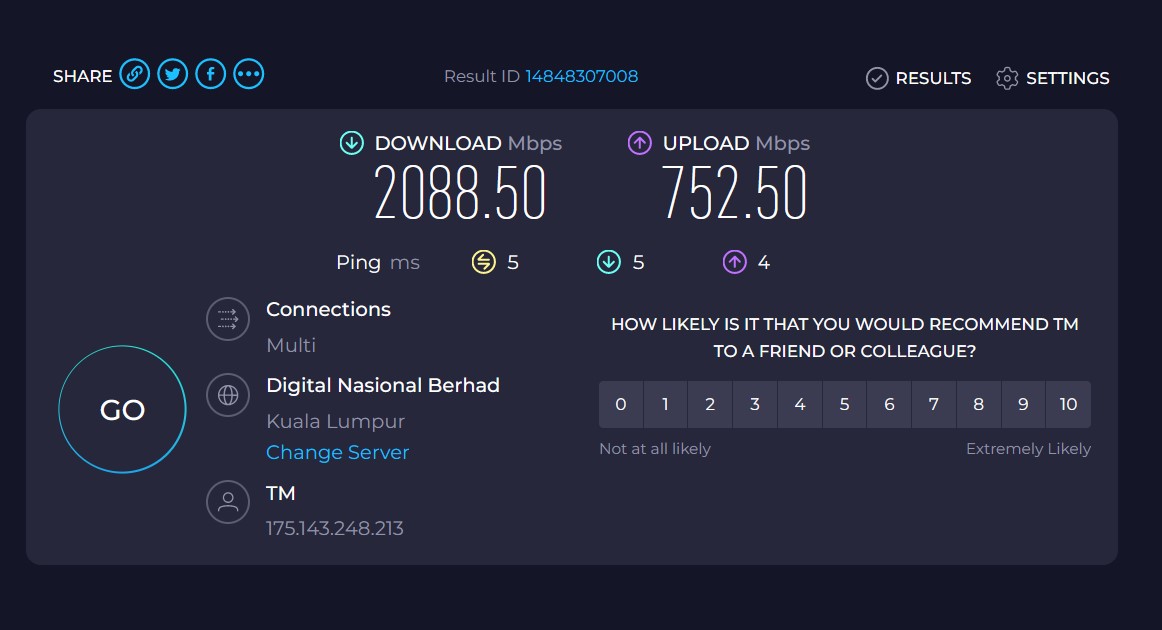Share result on Facebook

point(210,74)
